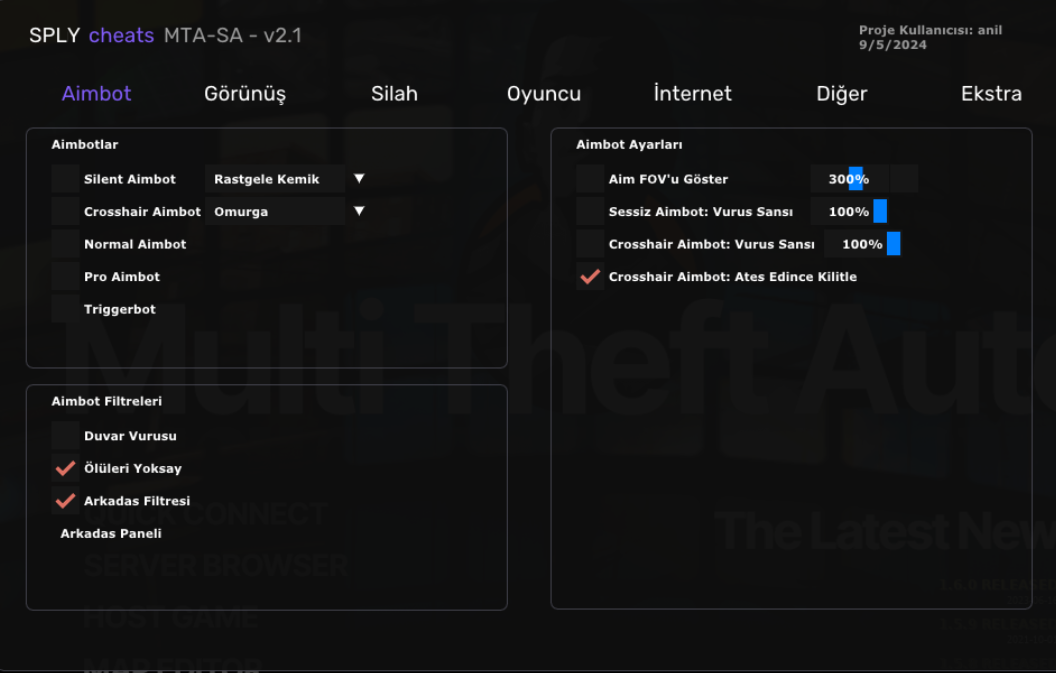1056x673 pixels.
Task: Click the Aimbot Ayarları heading
Action: pos(629,144)
